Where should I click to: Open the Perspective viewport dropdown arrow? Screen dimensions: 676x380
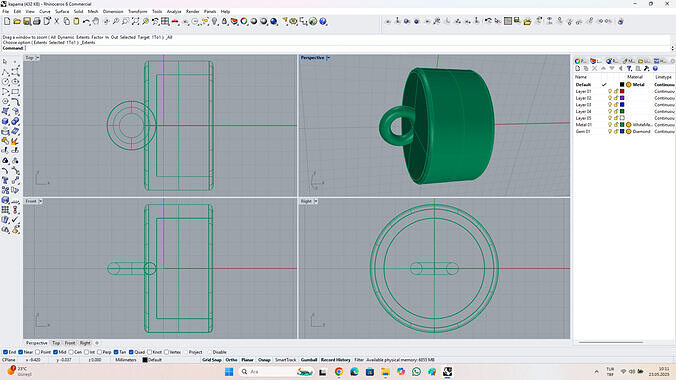[x=328, y=58]
